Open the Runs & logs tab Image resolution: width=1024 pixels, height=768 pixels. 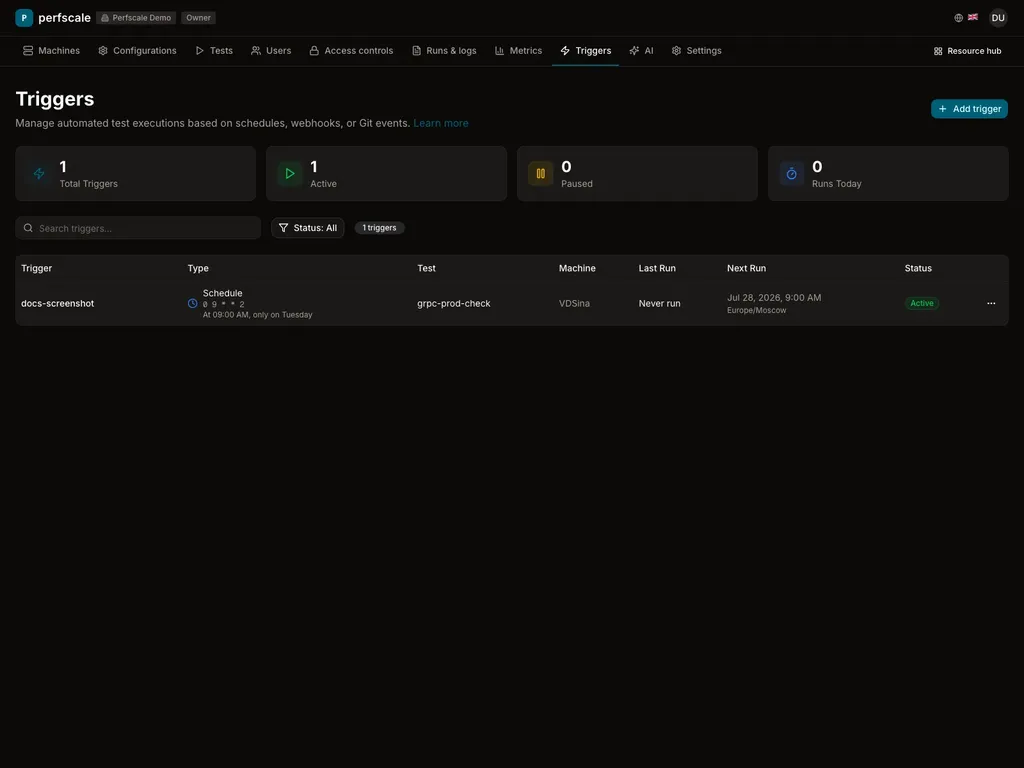444,51
